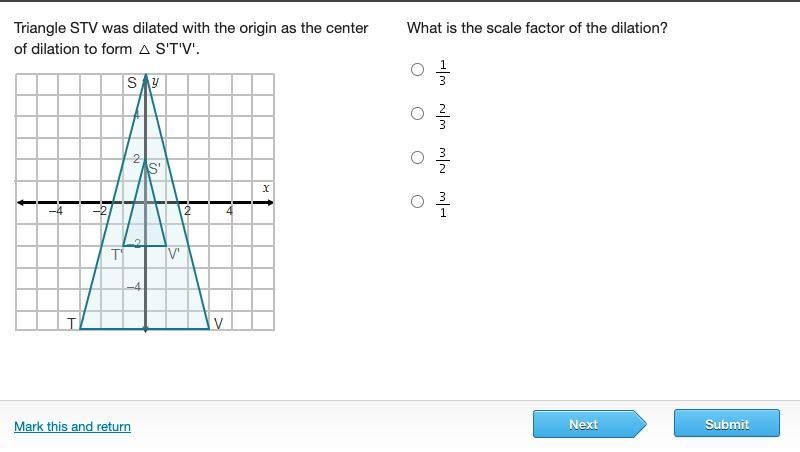Click vertex S at the top of the graph
Image resolution: width=800 pixels, height=452 pixels.
point(132,83)
